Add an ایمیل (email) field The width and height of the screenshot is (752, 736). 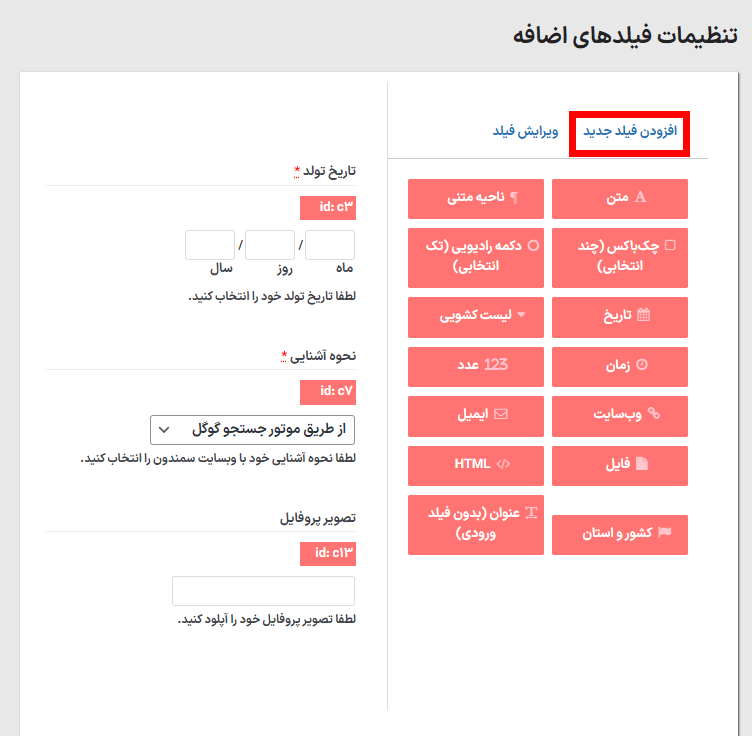point(476,416)
